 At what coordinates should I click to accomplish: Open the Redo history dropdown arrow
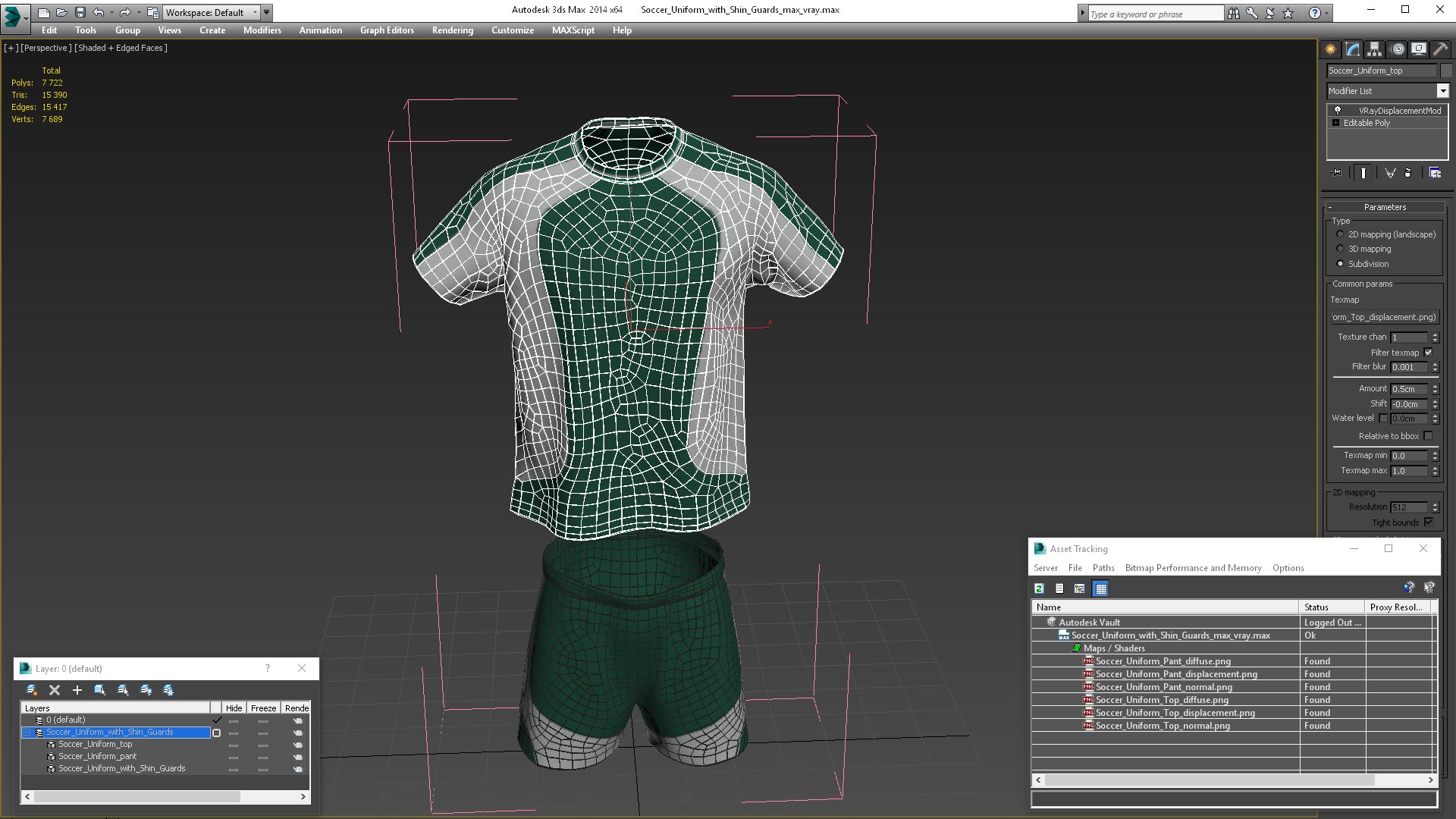[139, 12]
